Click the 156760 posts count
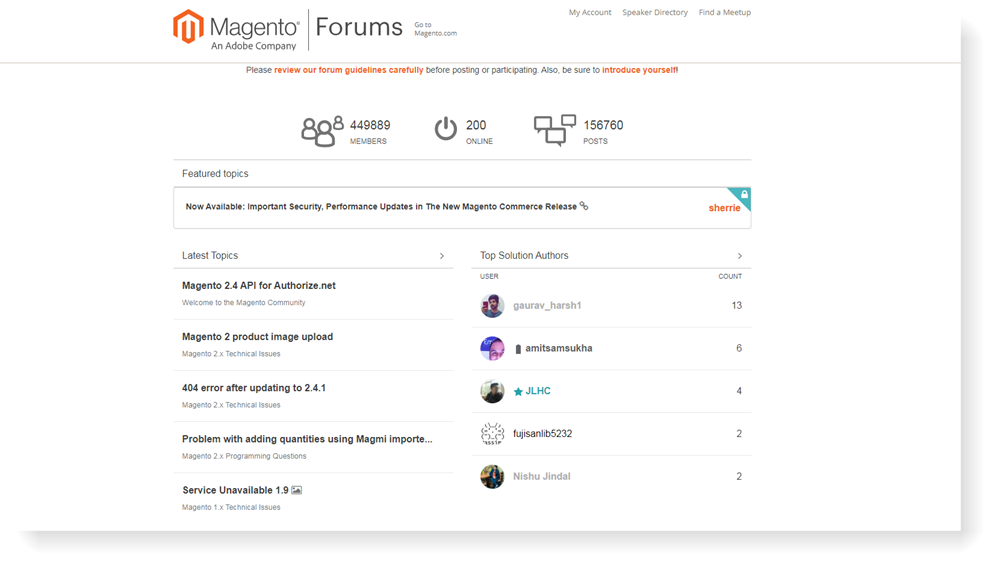Screen dimensions: 1000x570 603,126
